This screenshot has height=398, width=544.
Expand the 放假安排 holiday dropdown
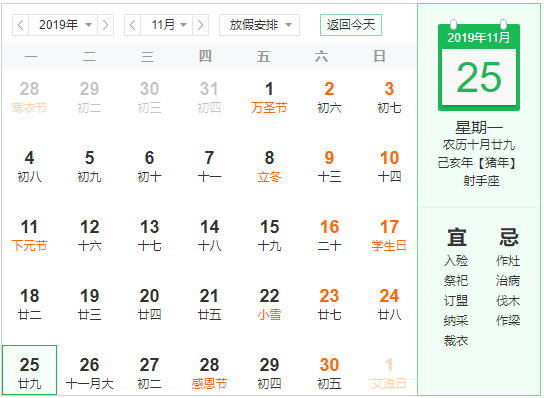[260, 25]
